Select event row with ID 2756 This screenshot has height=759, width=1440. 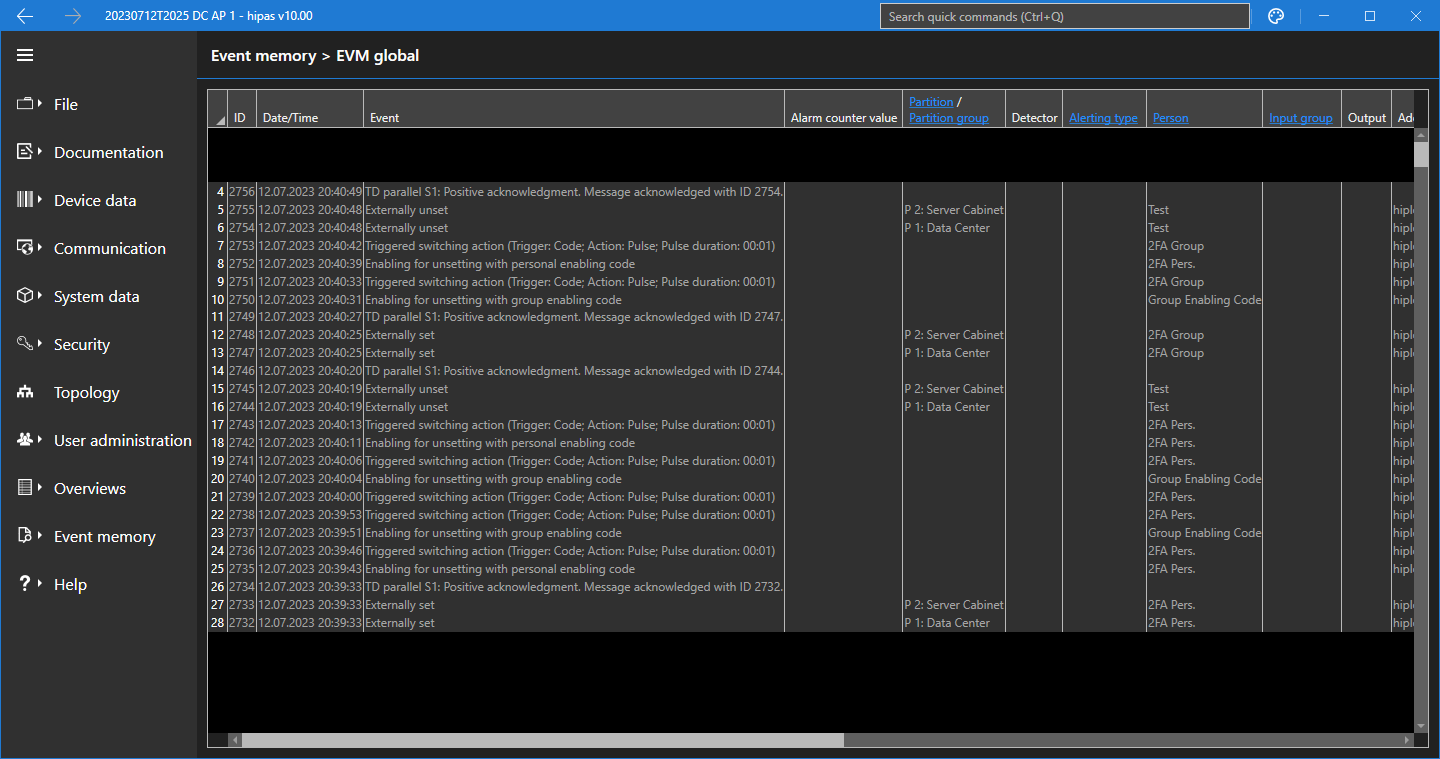point(500,191)
